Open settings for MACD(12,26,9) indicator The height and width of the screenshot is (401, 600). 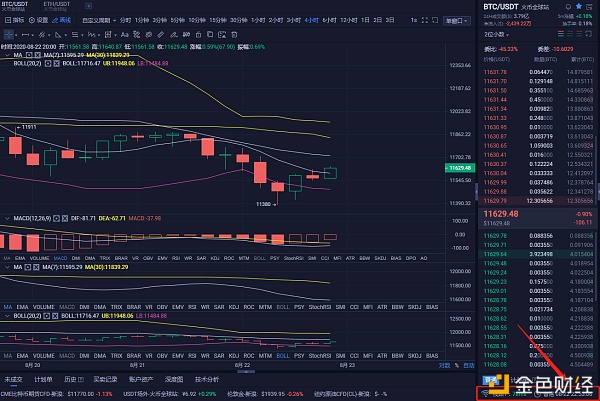(56, 218)
